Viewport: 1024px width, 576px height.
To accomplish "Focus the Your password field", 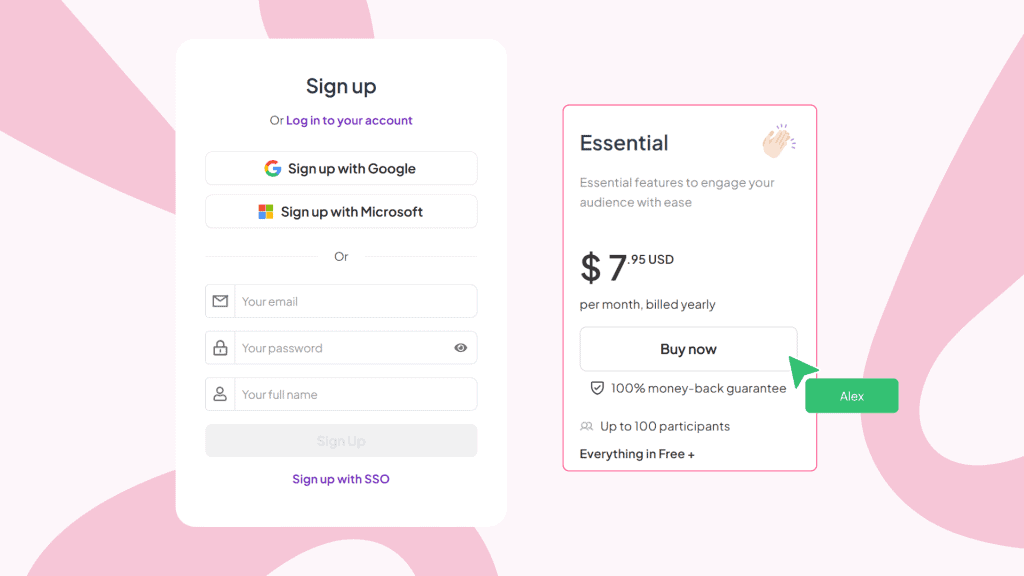I will (343, 348).
